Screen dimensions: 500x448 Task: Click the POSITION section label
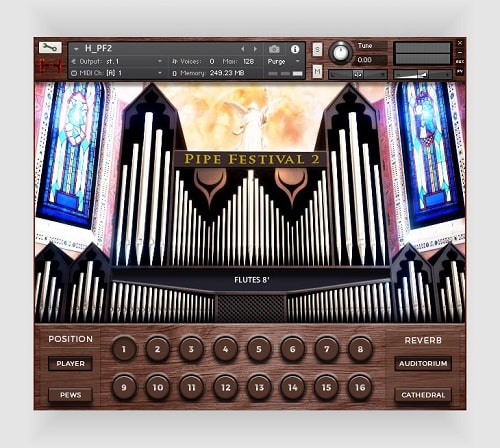[70, 339]
